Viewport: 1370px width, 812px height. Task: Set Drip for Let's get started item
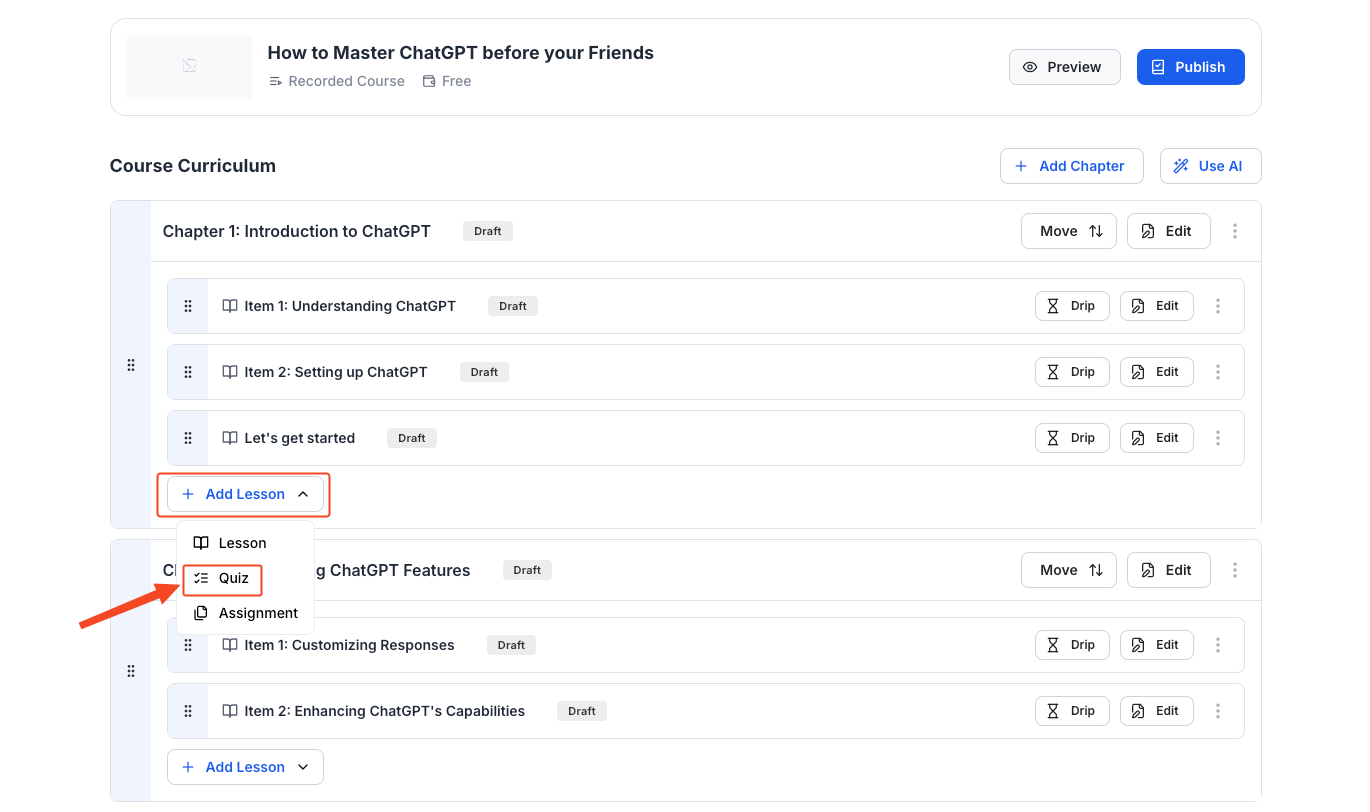click(x=1072, y=438)
